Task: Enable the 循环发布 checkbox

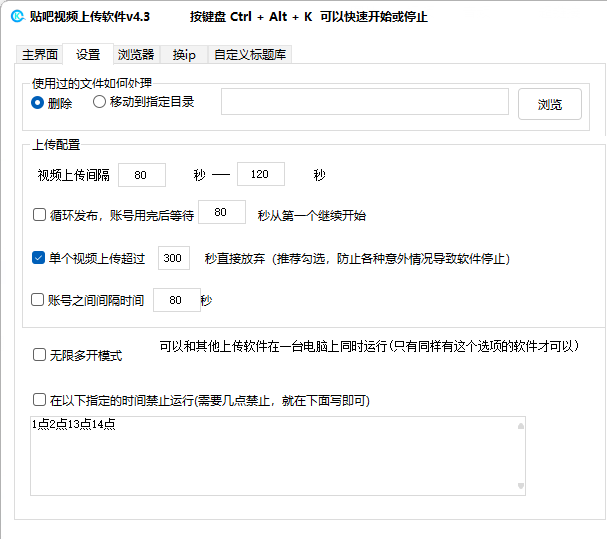Action: click(x=39, y=215)
